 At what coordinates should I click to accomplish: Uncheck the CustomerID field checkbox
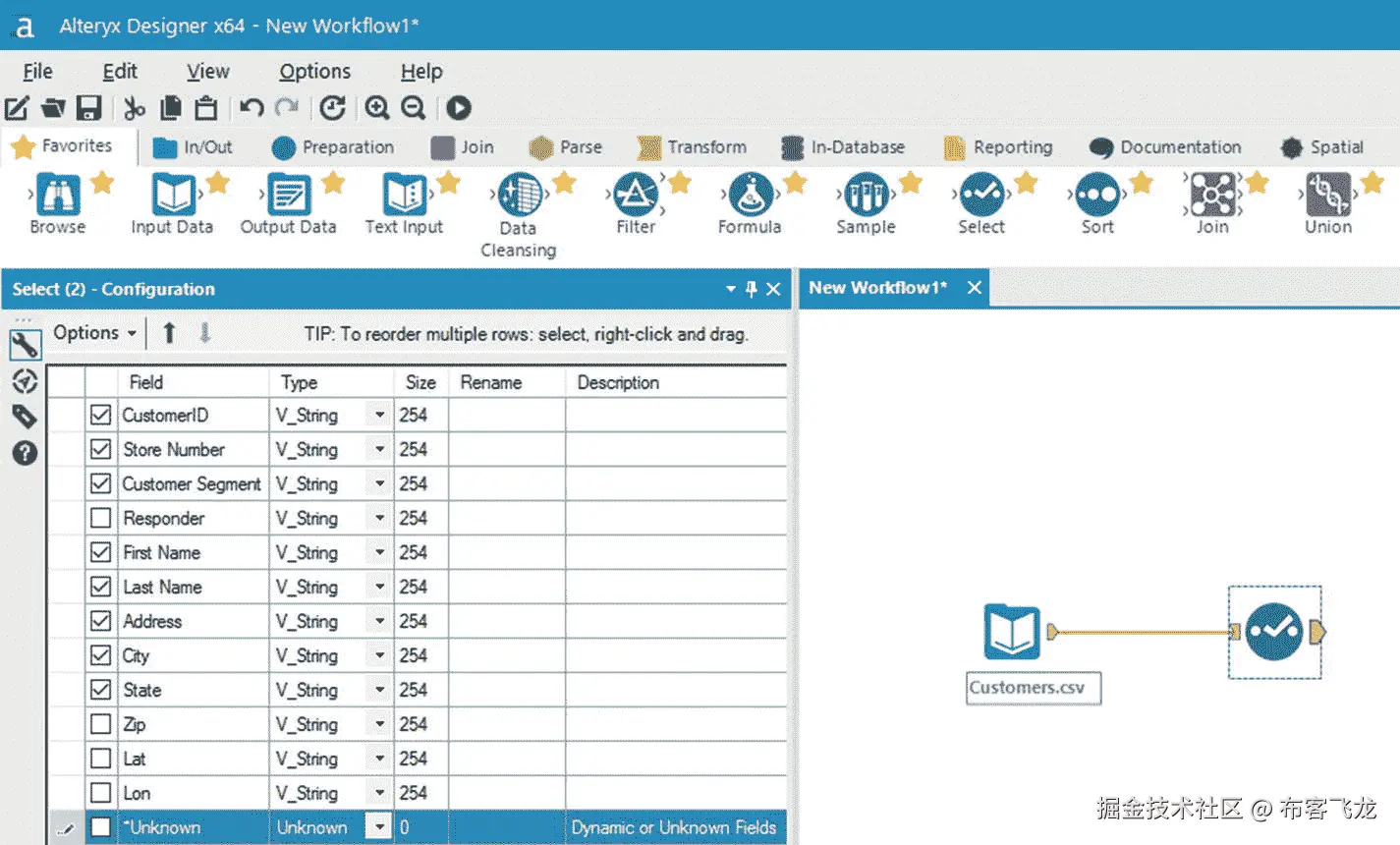pos(100,415)
